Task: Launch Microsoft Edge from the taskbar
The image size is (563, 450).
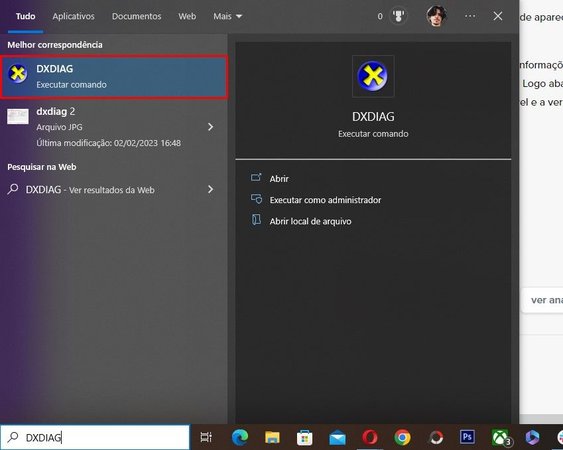Action: (x=240, y=437)
